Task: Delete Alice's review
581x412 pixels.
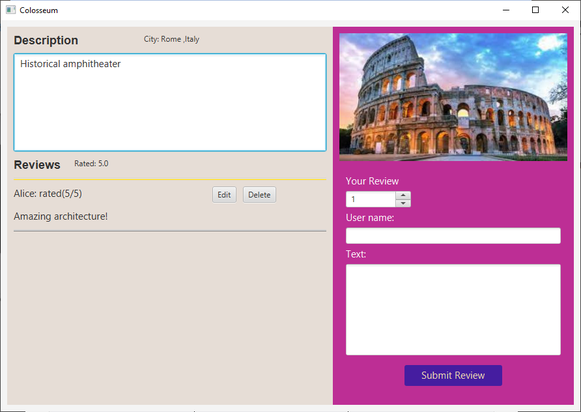Action: [x=259, y=195]
